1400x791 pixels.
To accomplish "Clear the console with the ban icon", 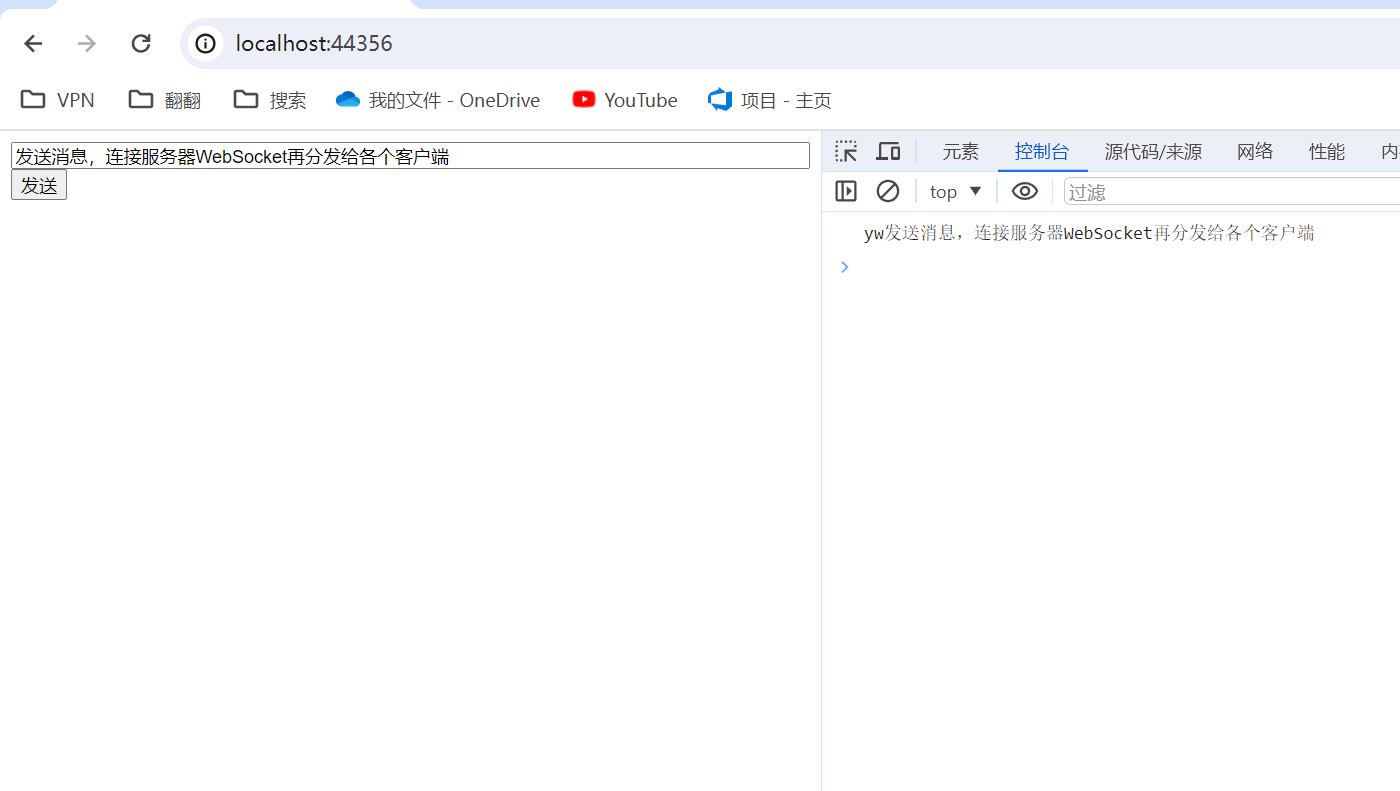I will [888, 191].
